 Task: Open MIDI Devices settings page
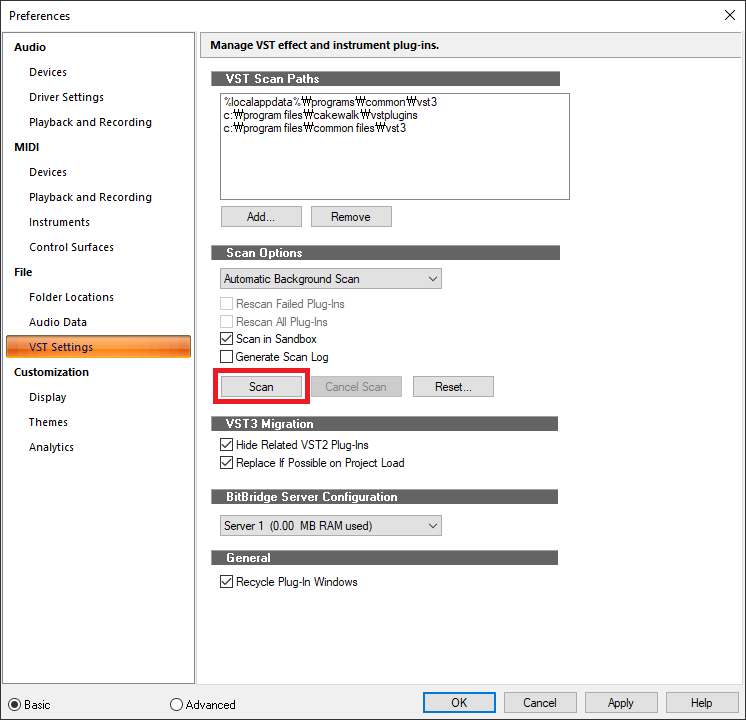[x=48, y=172]
